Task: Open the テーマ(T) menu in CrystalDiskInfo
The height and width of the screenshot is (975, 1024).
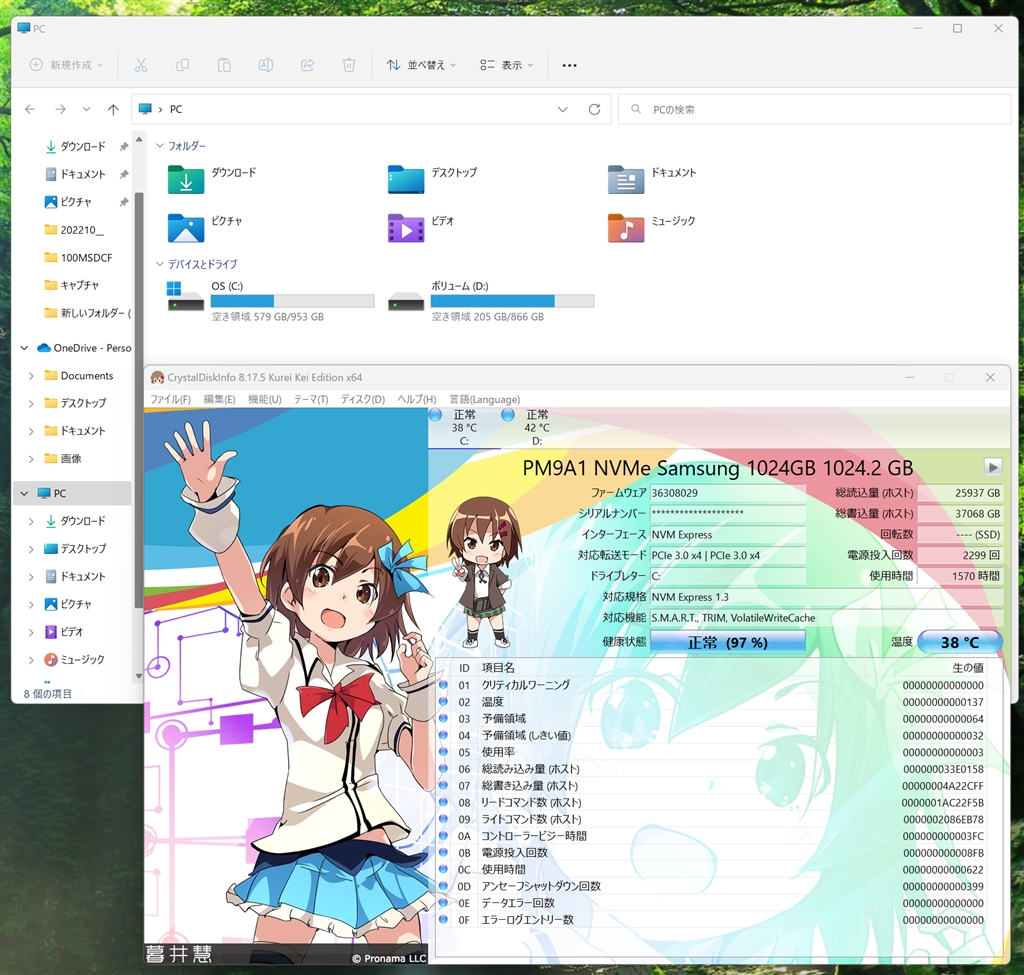Action: pyautogui.click(x=311, y=399)
